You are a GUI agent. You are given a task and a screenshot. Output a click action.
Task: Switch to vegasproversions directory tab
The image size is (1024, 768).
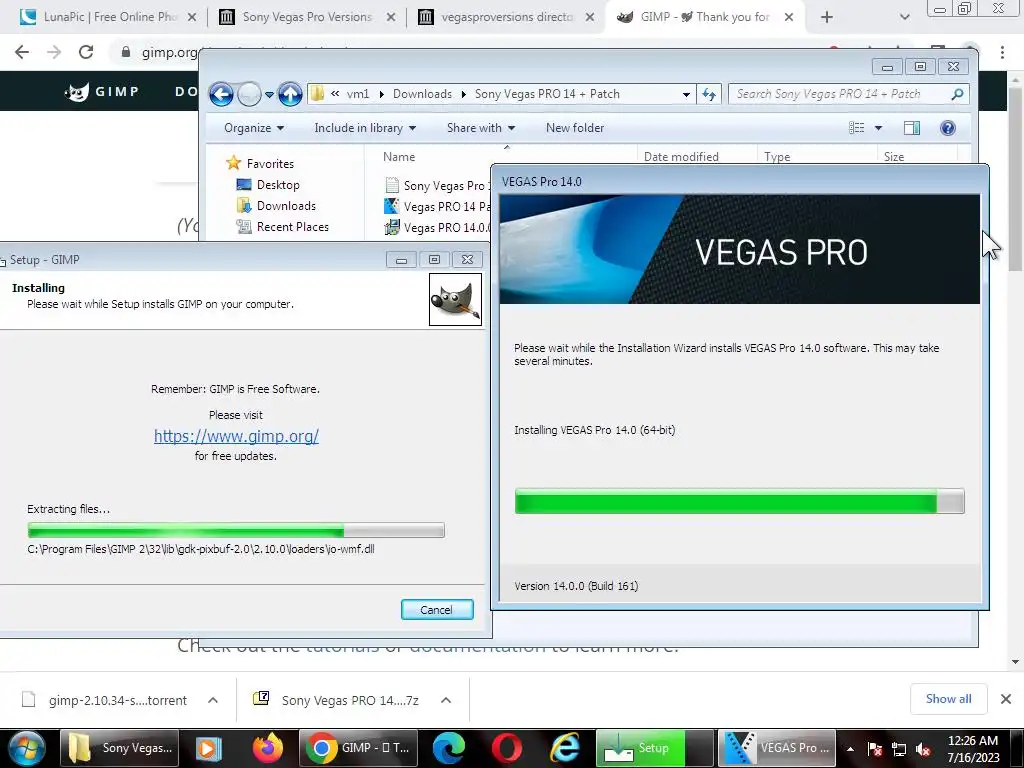pyautogui.click(x=506, y=17)
